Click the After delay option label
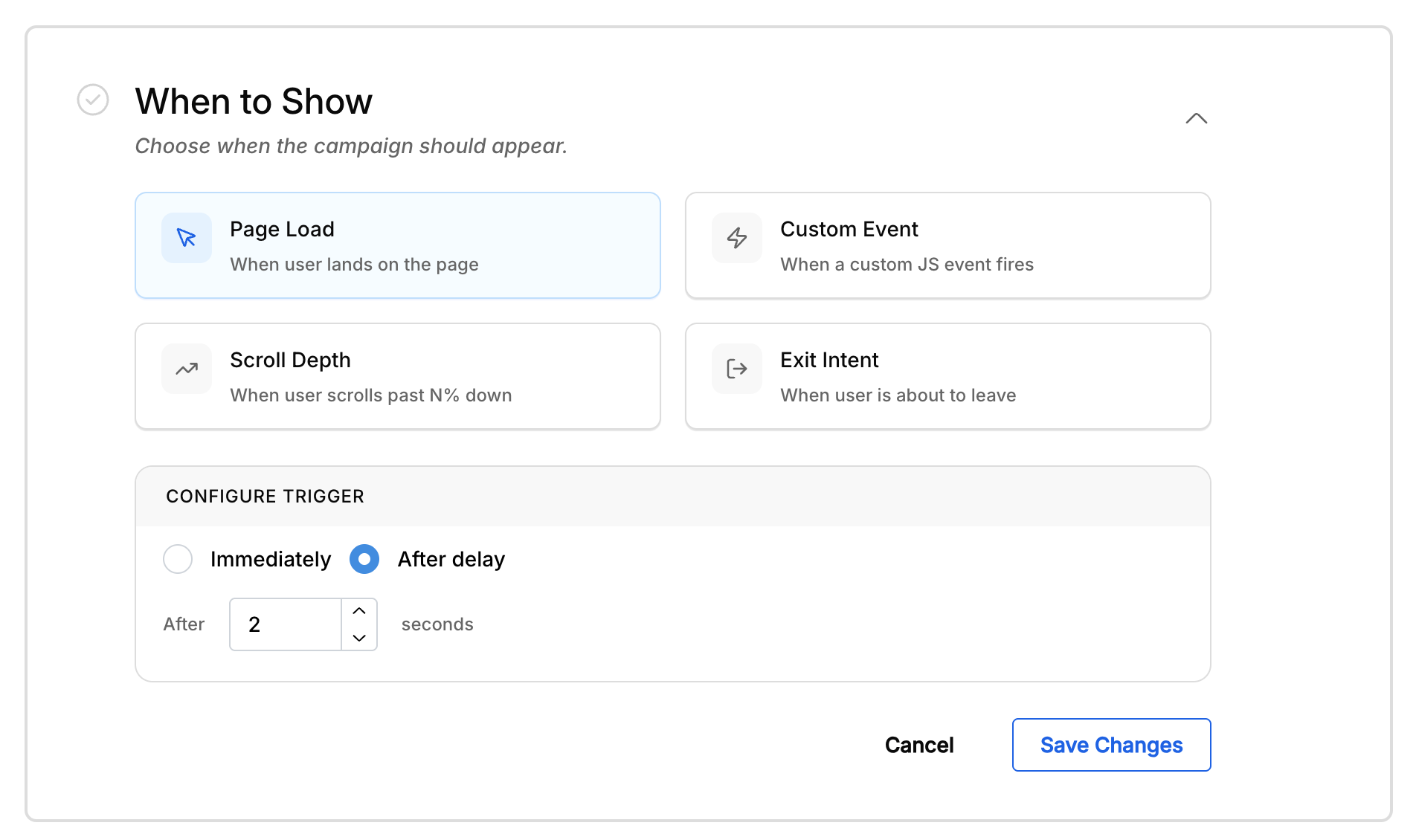The image size is (1416, 840). tap(451, 559)
